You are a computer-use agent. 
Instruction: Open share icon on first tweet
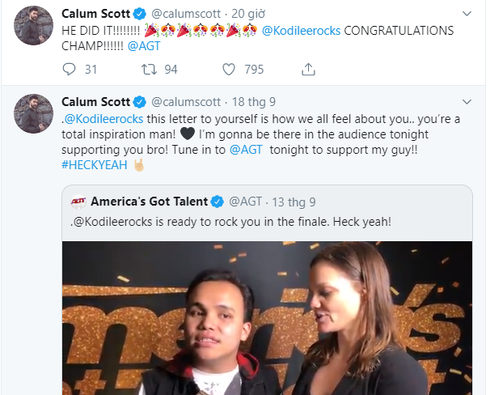308,69
